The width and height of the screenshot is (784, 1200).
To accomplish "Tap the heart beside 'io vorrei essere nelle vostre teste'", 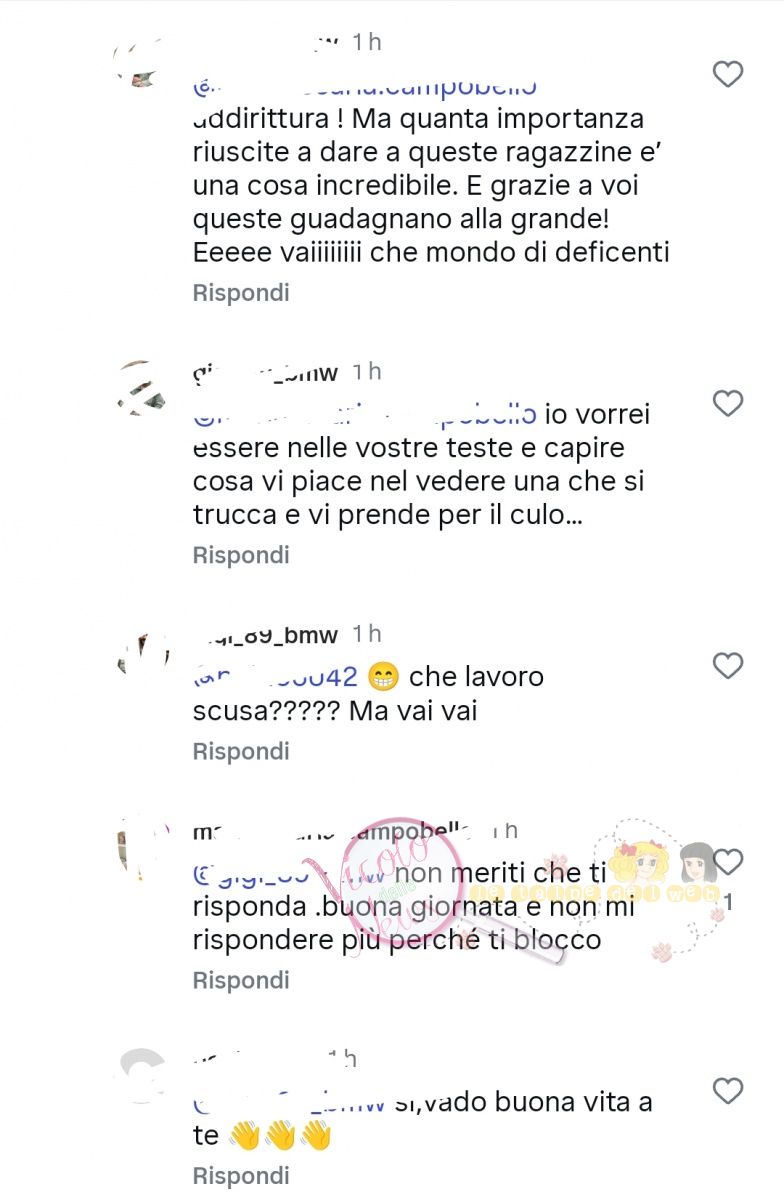I will [728, 403].
